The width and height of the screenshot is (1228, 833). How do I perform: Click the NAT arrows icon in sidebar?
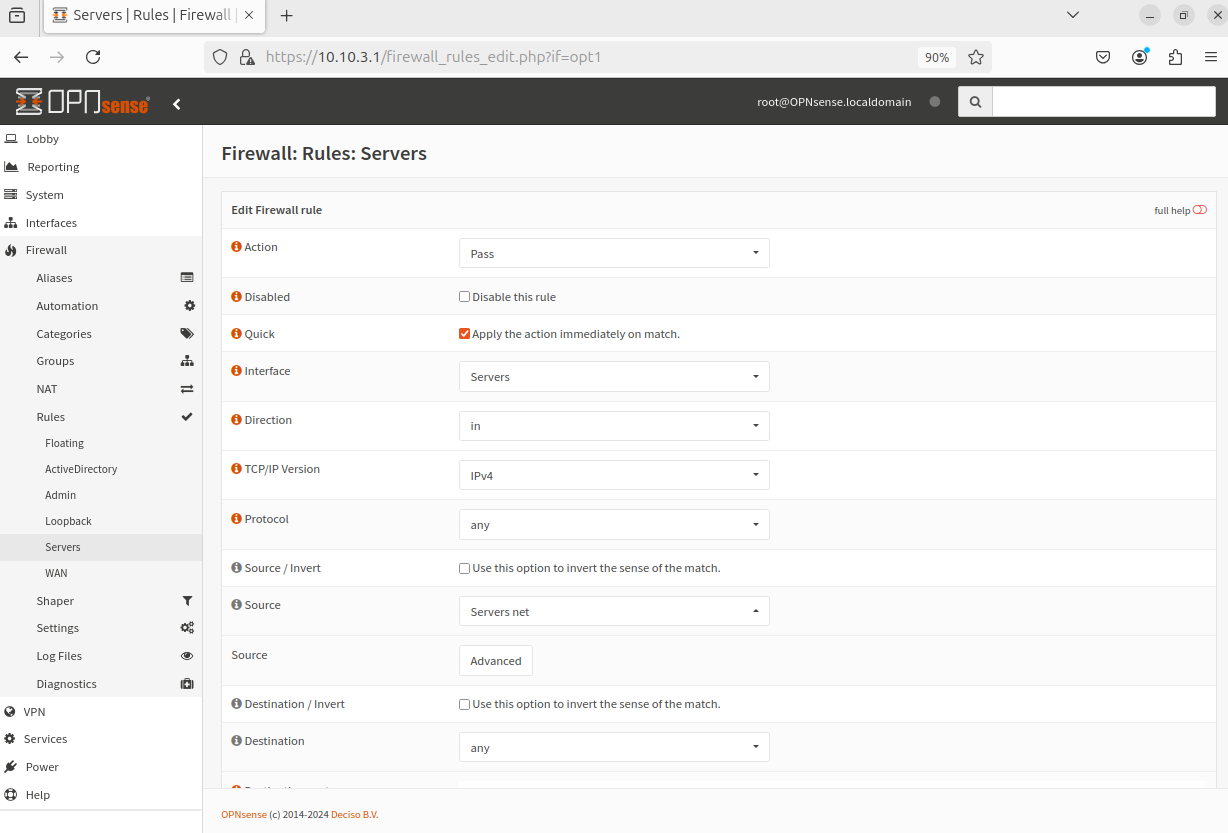tap(187, 389)
